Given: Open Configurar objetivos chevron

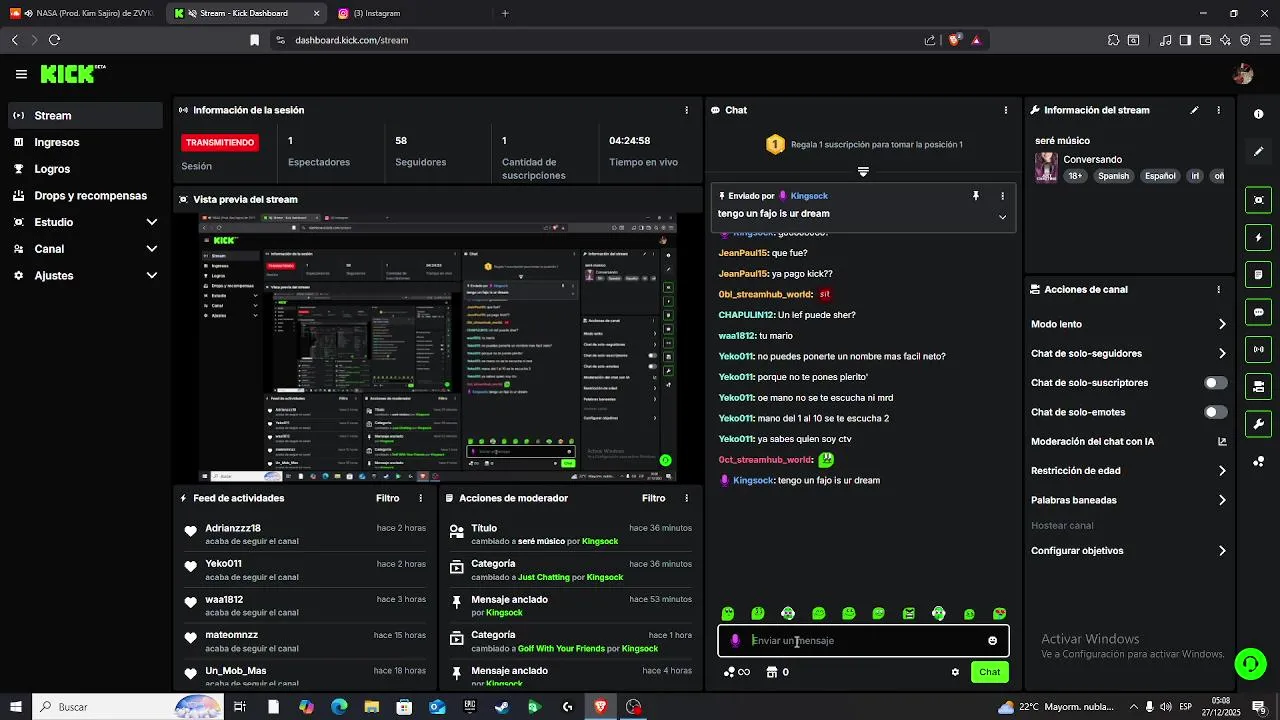Looking at the screenshot, I should (1222, 551).
